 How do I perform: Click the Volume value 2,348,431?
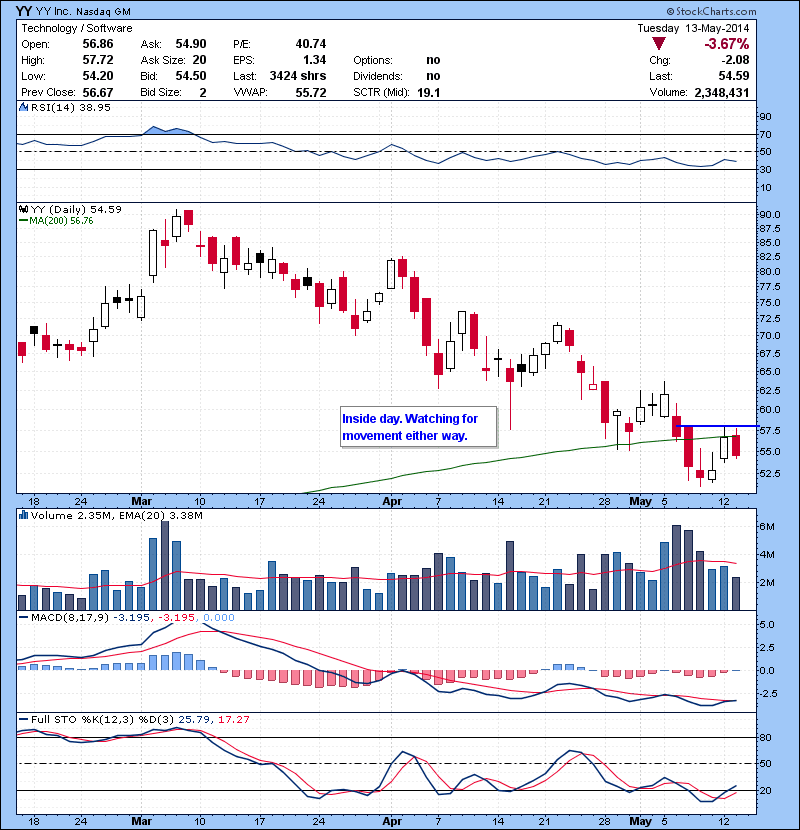722,93
